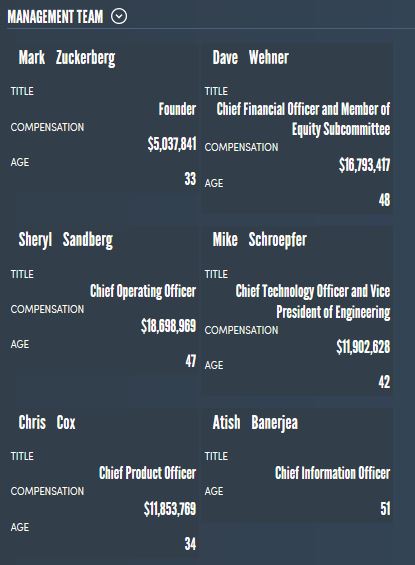Click the Founder title text
The height and width of the screenshot is (565, 415).
pyautogui.click(x=177, y=109)
